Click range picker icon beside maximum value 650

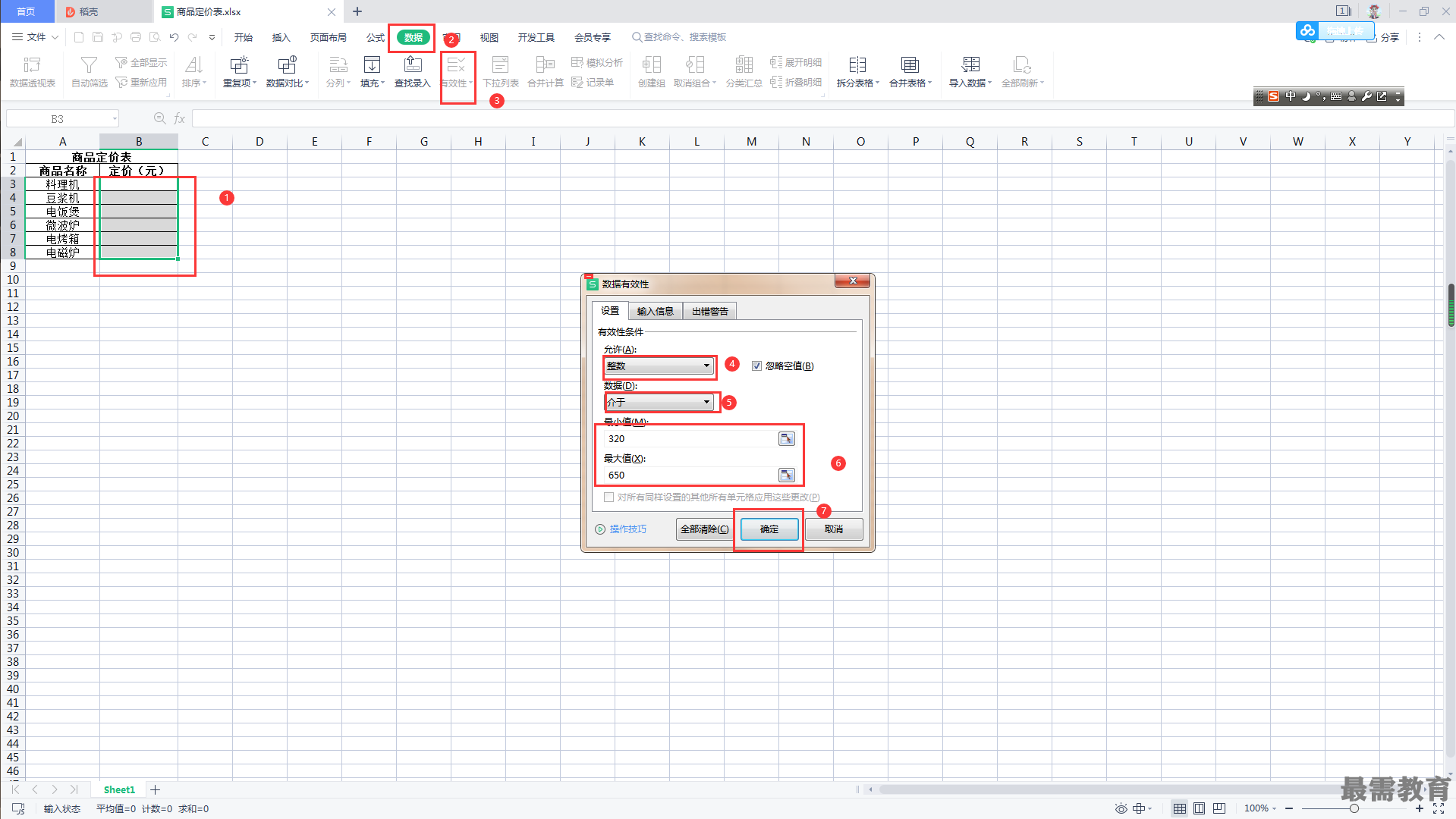[x=787, y=475]
